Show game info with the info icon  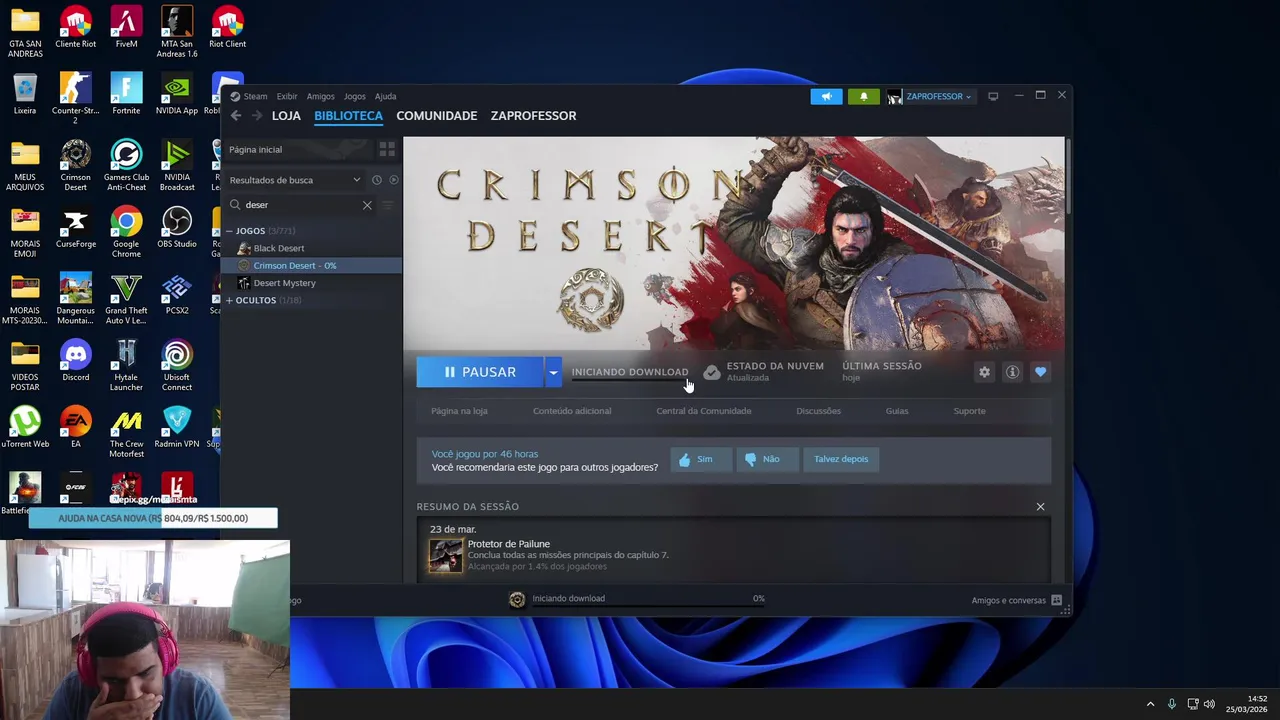(1012, 372)
